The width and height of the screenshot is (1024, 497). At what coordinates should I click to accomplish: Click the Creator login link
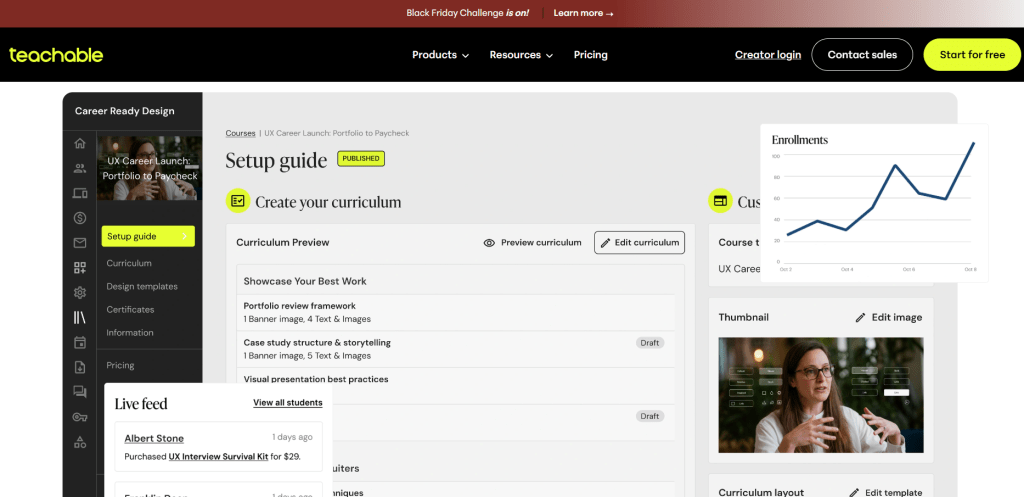768,55
